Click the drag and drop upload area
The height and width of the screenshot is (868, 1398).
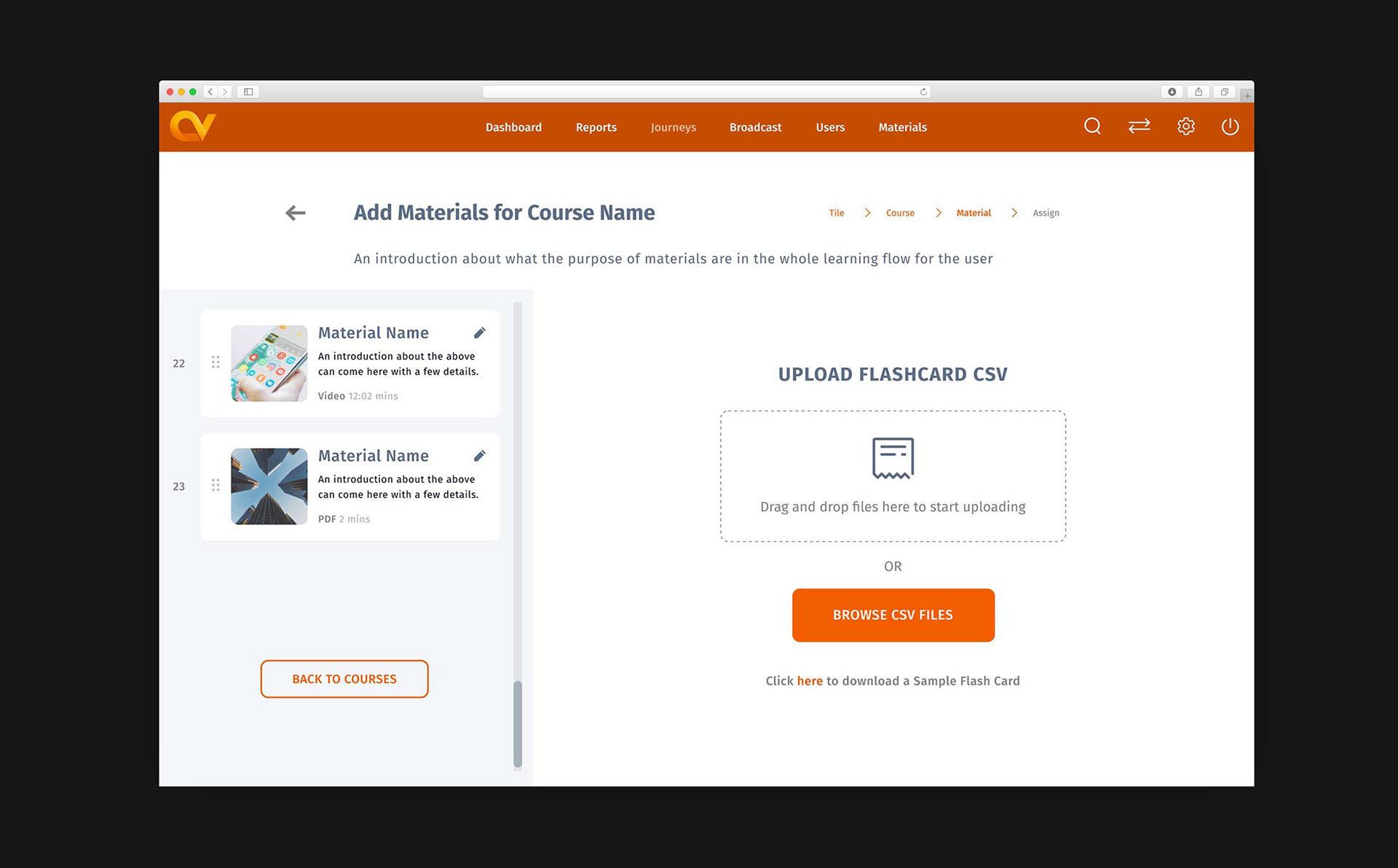893,476
